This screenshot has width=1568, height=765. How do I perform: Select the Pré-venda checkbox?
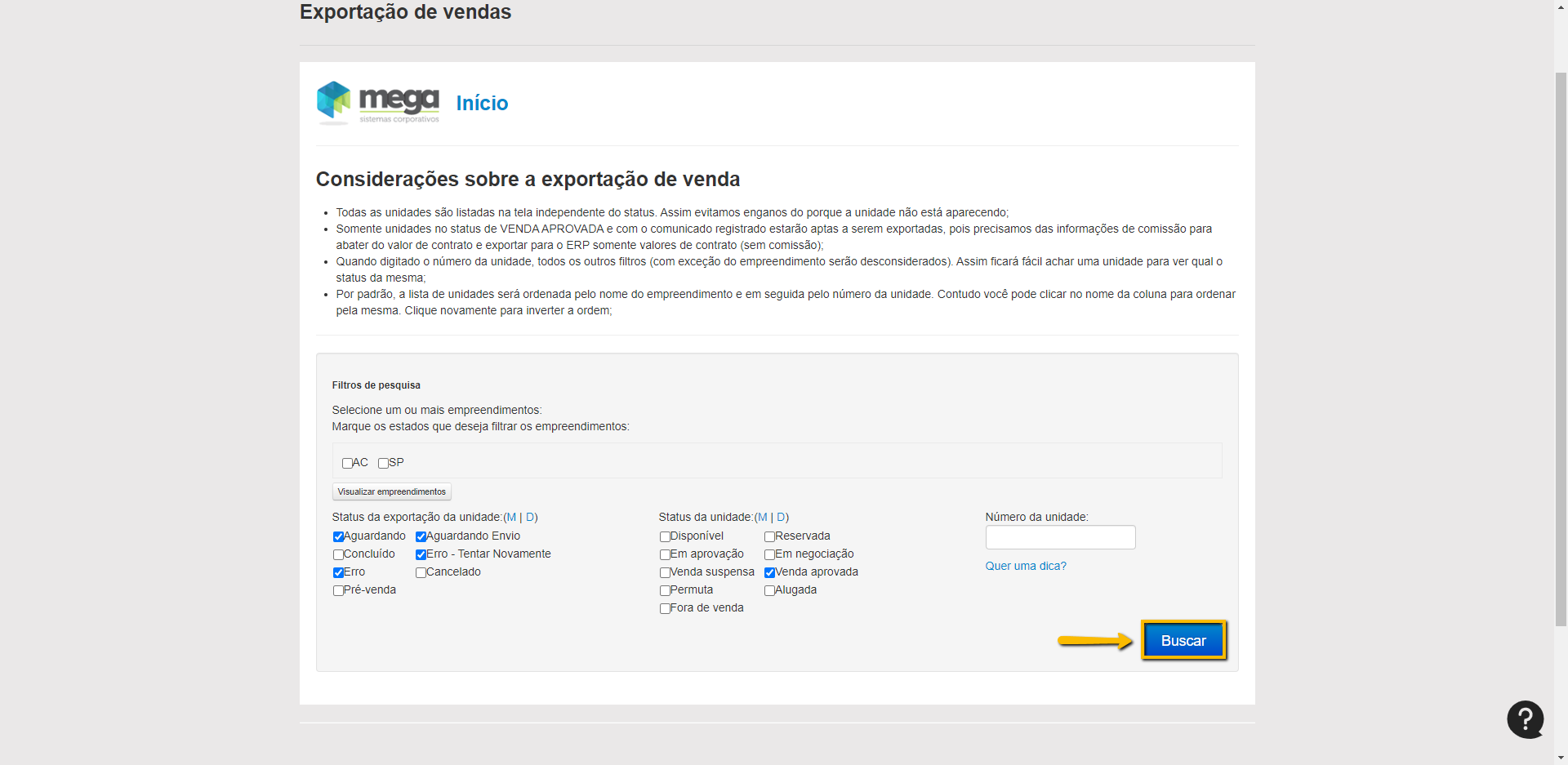pos(338,590)
